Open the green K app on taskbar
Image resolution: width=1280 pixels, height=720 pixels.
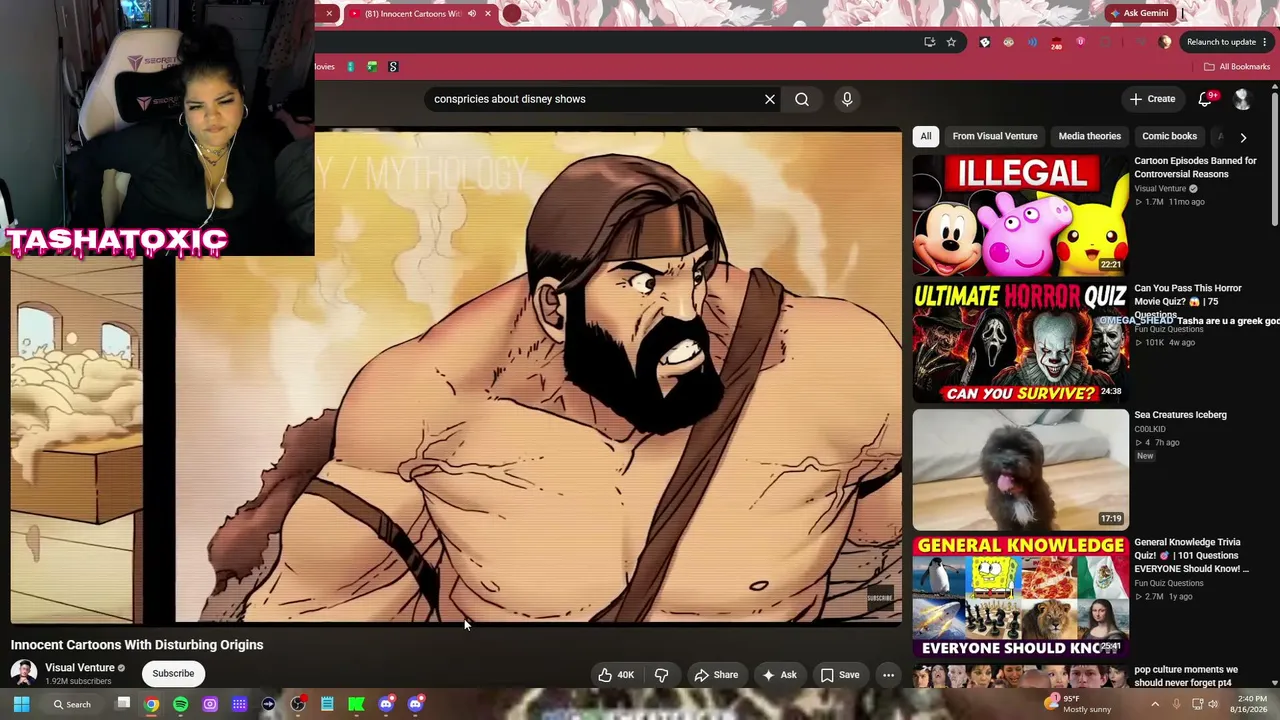tap(356, 704)
